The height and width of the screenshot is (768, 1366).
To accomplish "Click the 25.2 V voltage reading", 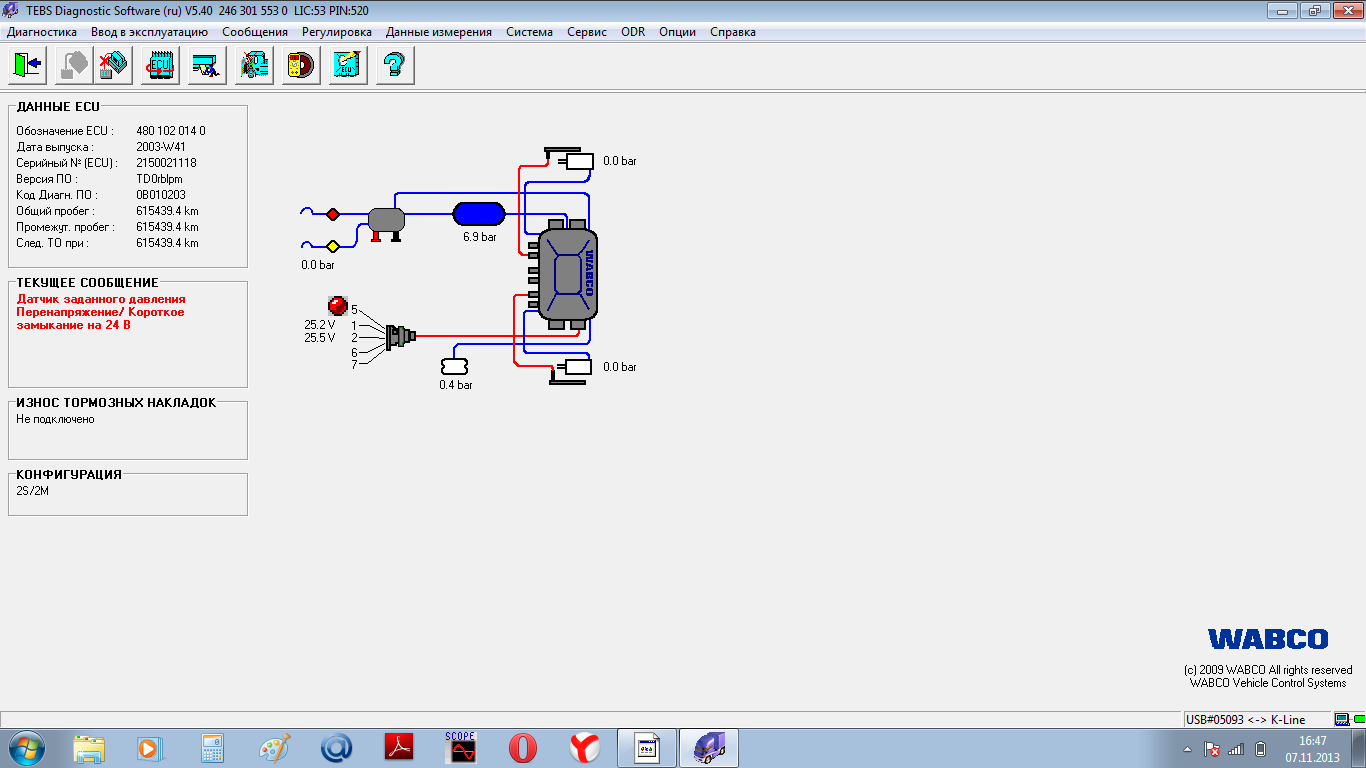I will click(x=320, y=325).
